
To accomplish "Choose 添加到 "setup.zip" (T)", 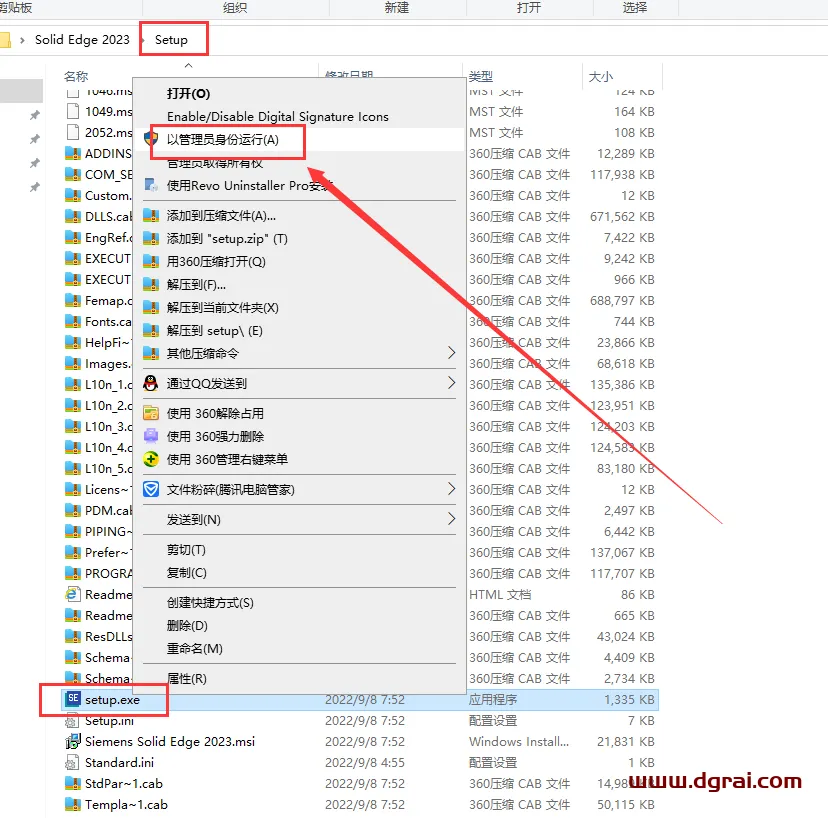I will tap(227, 239).
